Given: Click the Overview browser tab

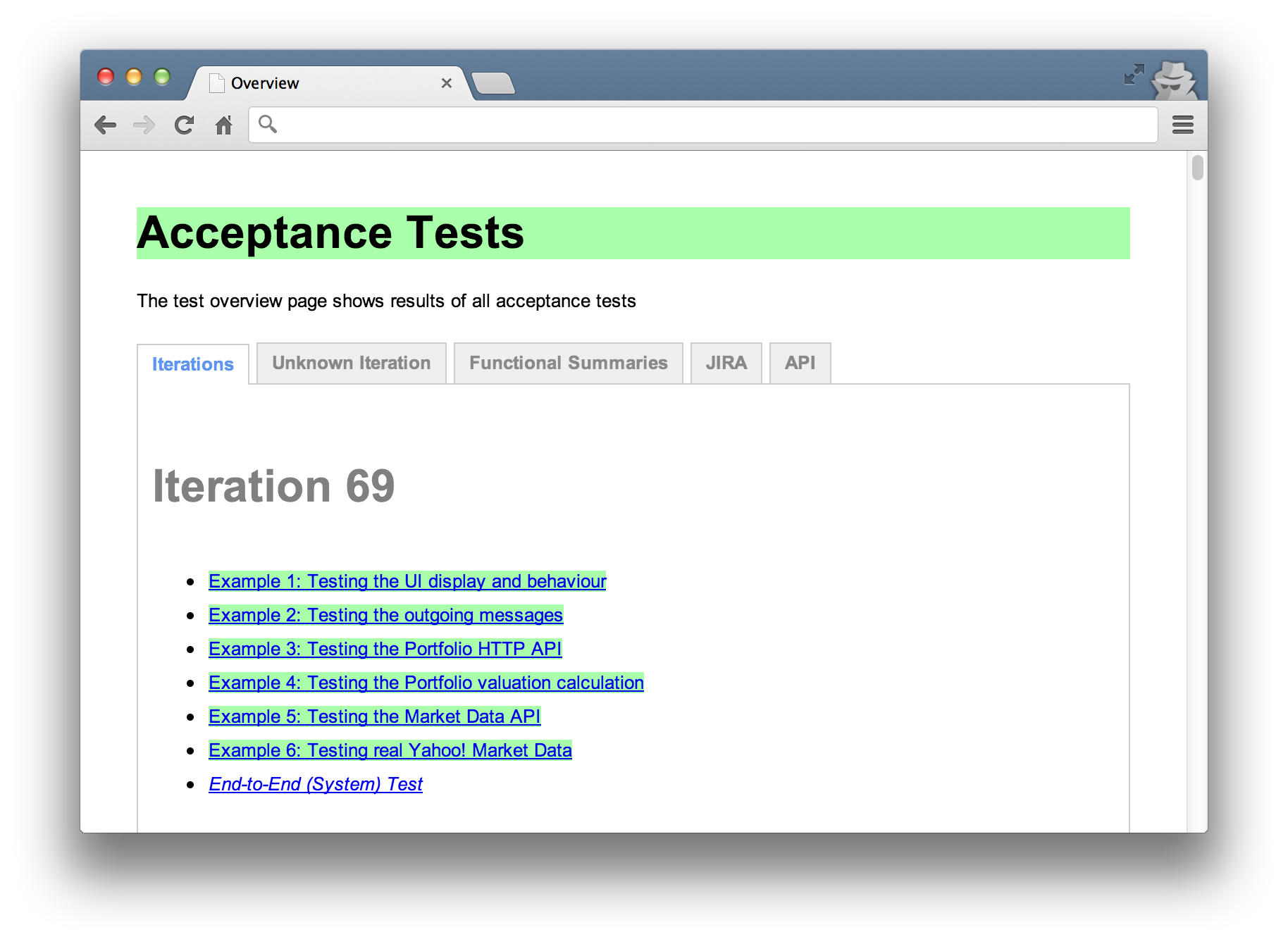Looking at the screenshot, I should point(296,82).
